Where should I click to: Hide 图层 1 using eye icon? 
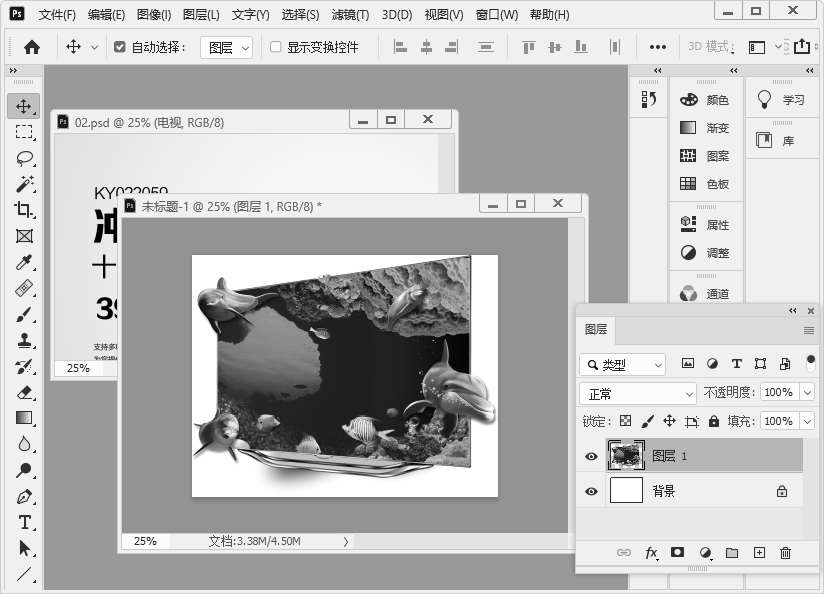click(591, 456)
